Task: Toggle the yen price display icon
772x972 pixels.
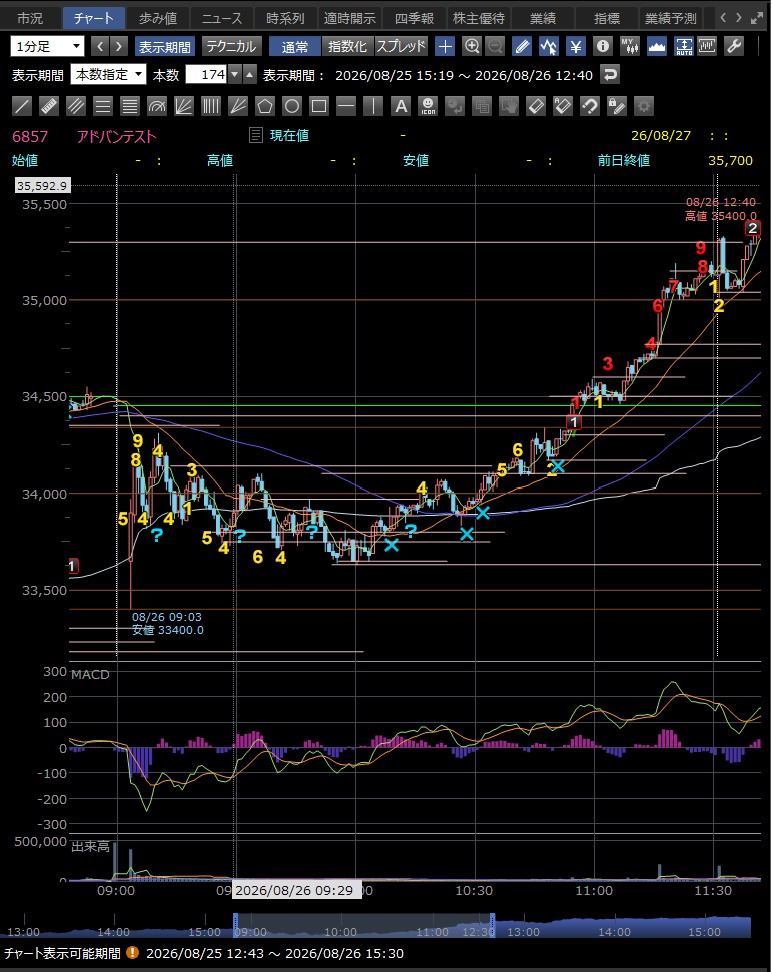Action: 576,46
